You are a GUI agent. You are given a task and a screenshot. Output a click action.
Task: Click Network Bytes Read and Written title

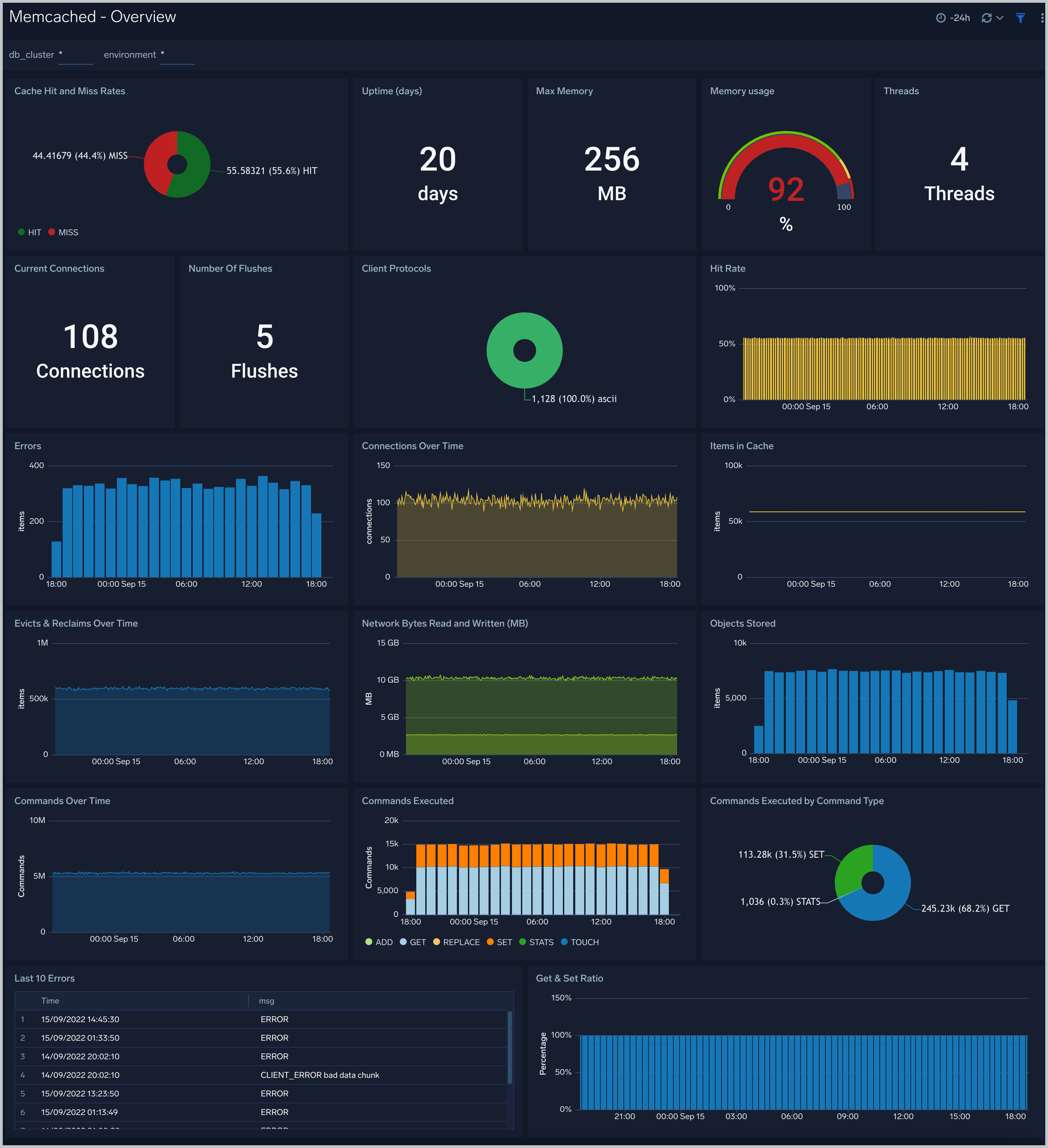[x=445, y=624]
